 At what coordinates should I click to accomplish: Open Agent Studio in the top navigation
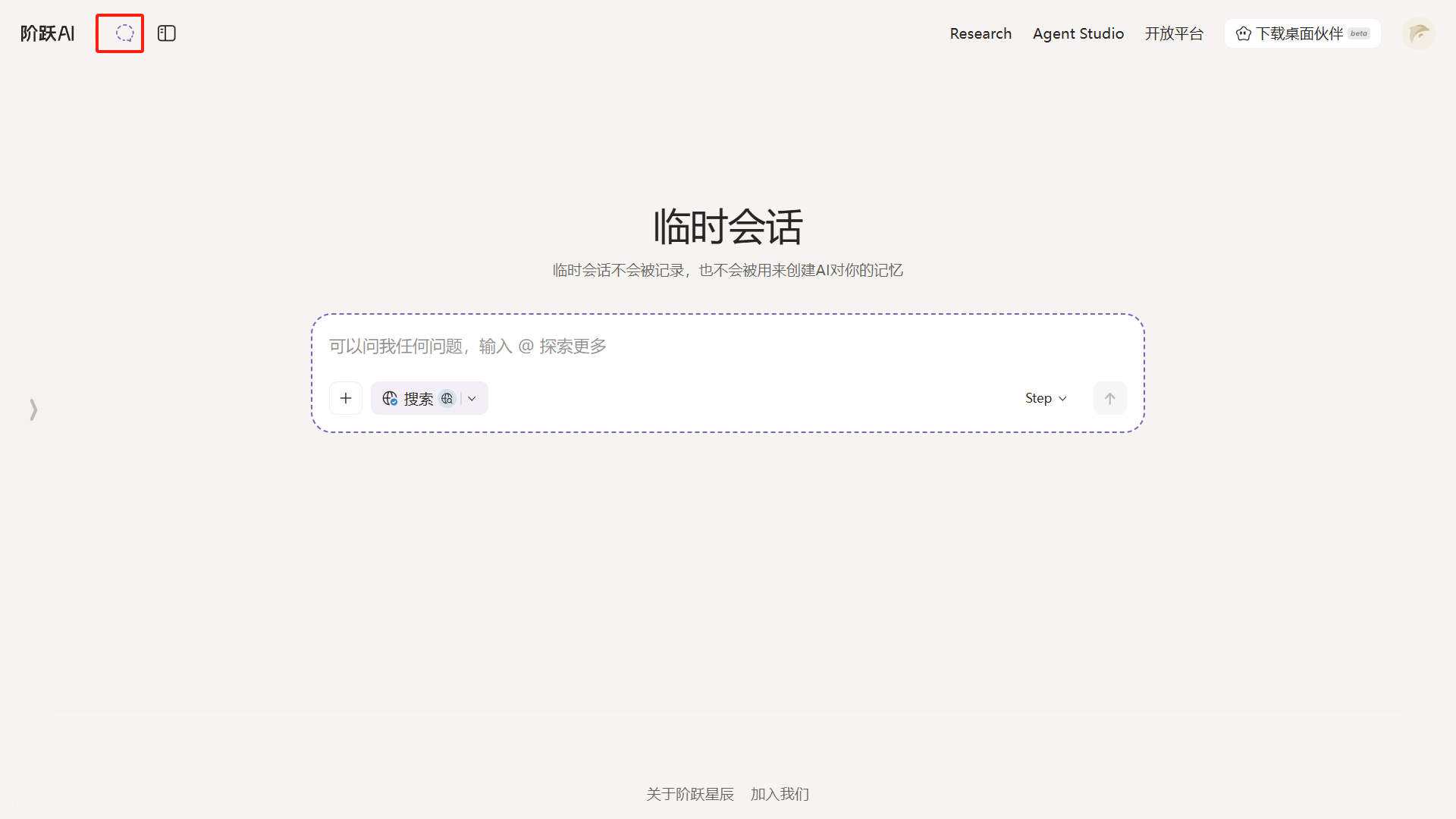1078,33
